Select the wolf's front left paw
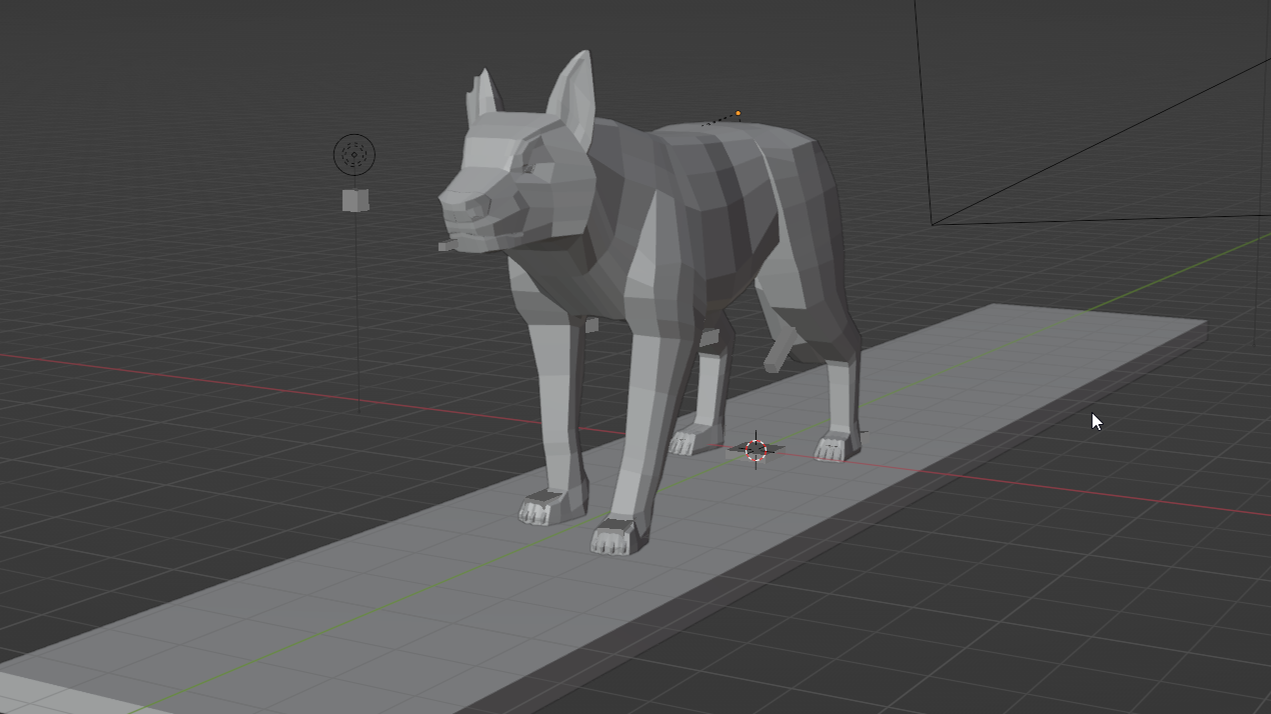 pos(545,510)
